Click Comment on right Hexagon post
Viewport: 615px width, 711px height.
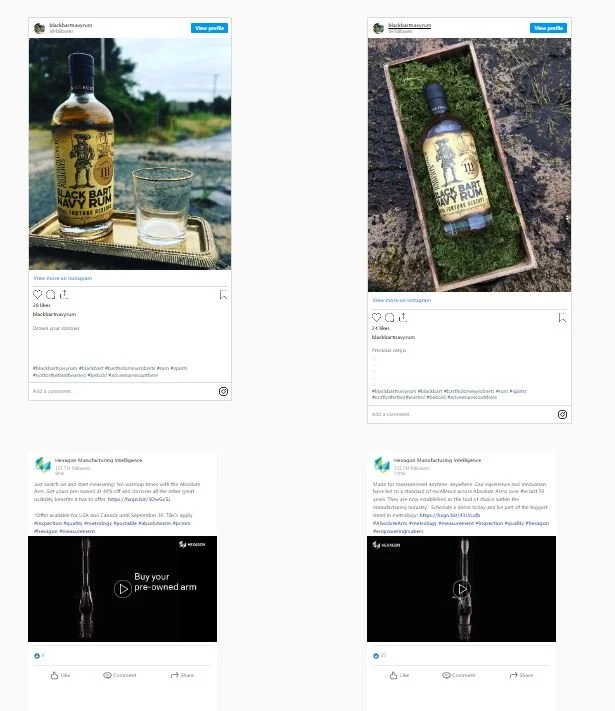coord(459,675)
